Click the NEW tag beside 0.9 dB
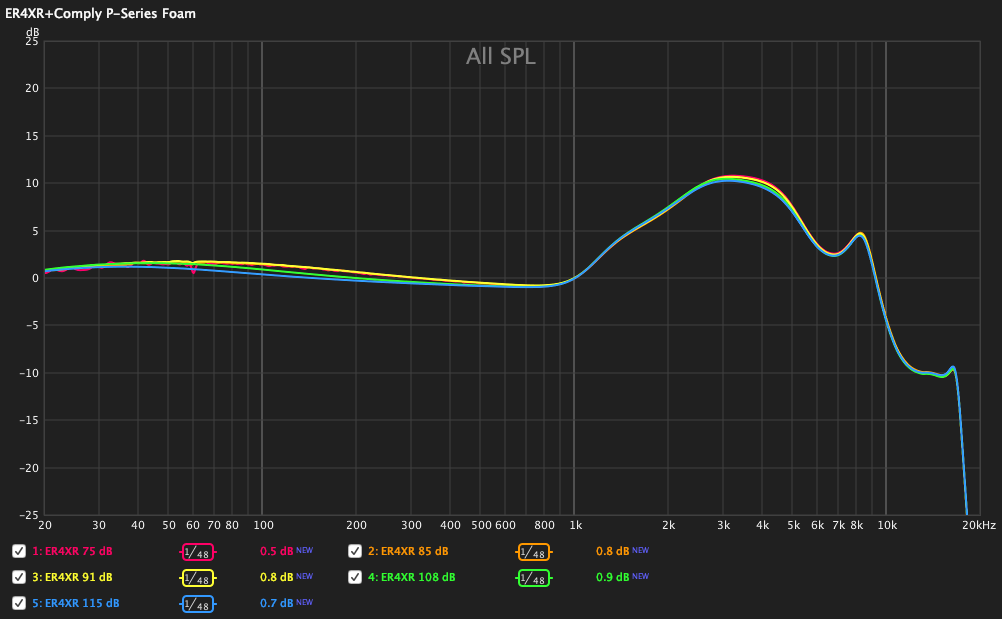1002x619 pixels. pyautogui.click(x=640, y=576)
